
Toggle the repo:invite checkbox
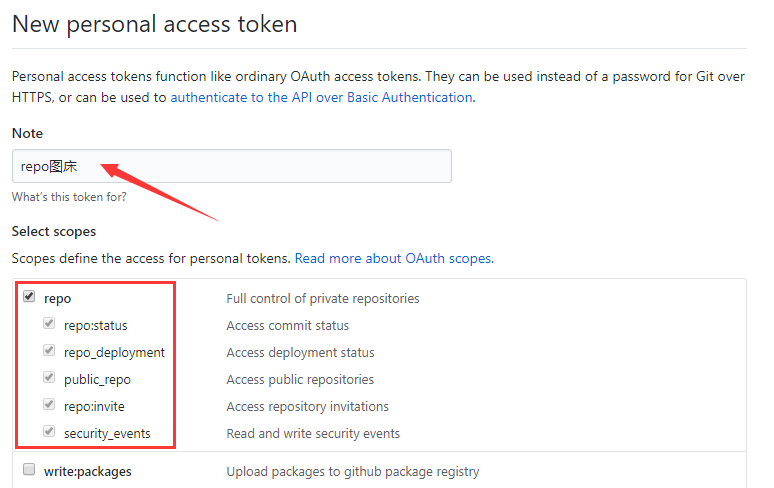[49, 404]
